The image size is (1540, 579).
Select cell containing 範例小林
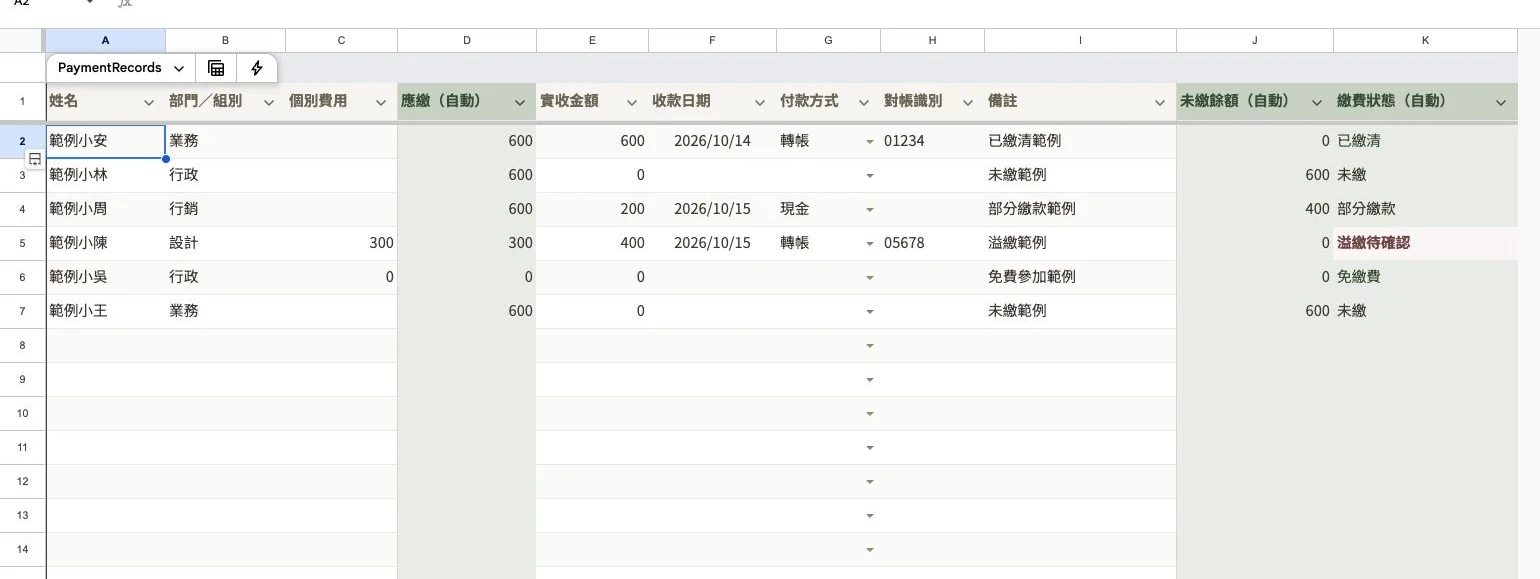coord(106,176)
